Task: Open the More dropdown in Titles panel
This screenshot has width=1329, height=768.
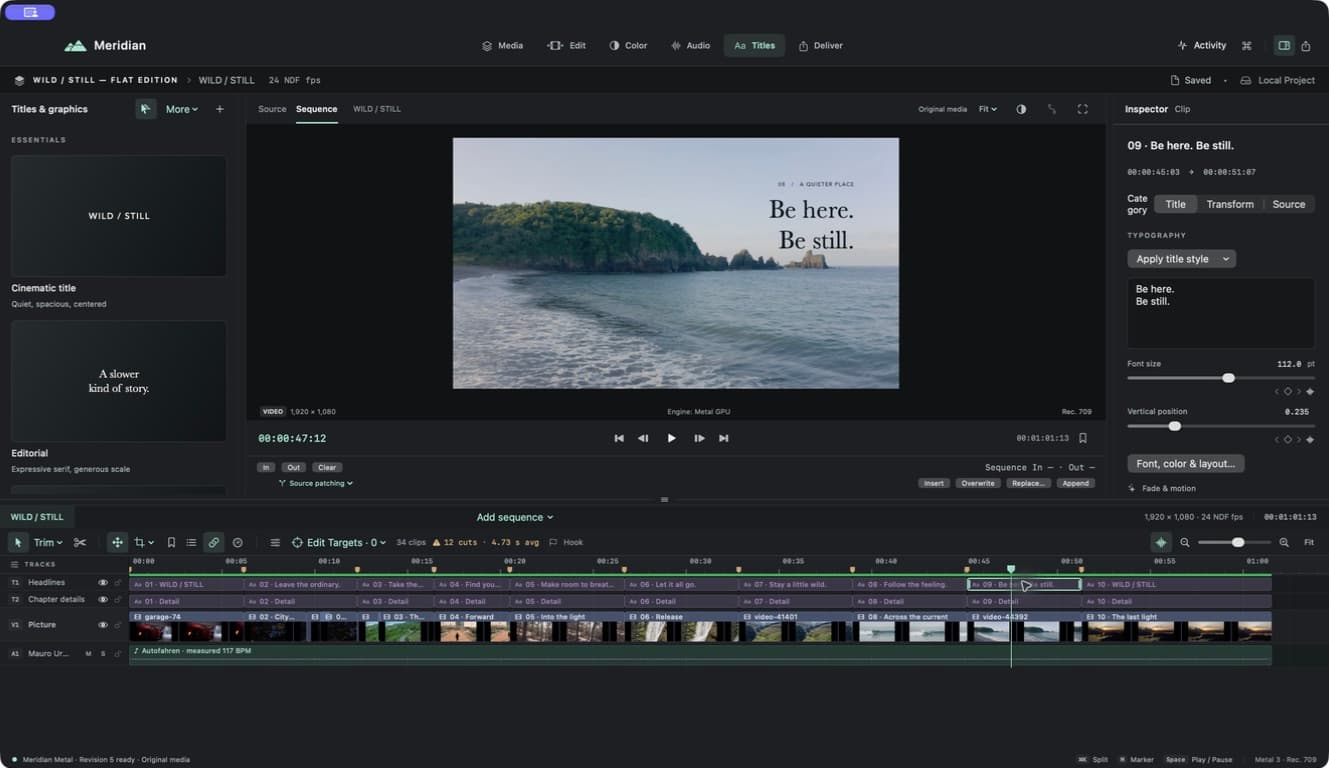Action: tap(182, 109)
